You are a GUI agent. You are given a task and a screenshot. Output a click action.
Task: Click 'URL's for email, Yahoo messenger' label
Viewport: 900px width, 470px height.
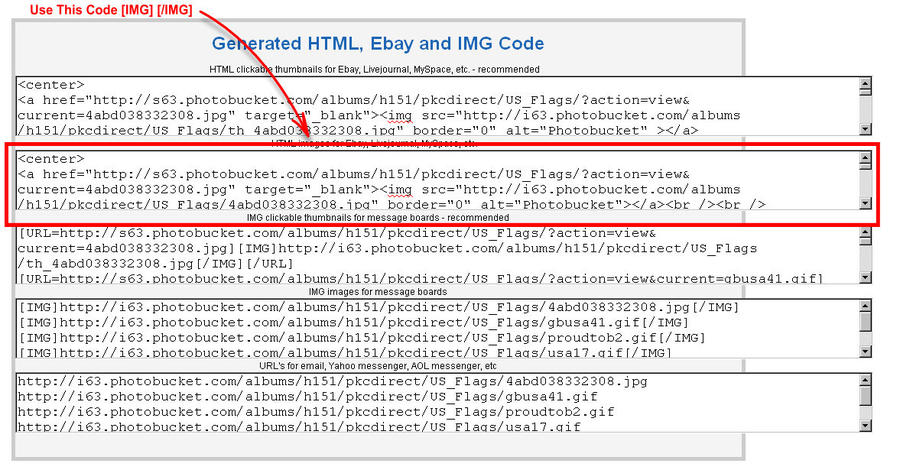pyautogui.click(x=377, y=366)
